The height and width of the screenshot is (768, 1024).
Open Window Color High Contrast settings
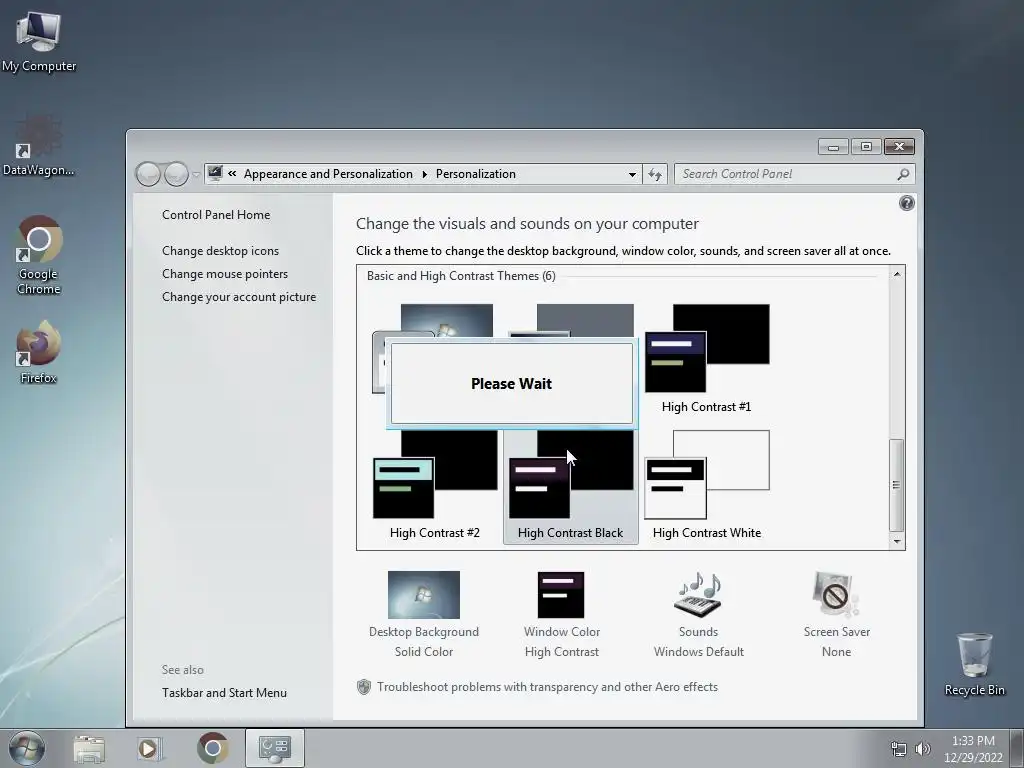562,615
